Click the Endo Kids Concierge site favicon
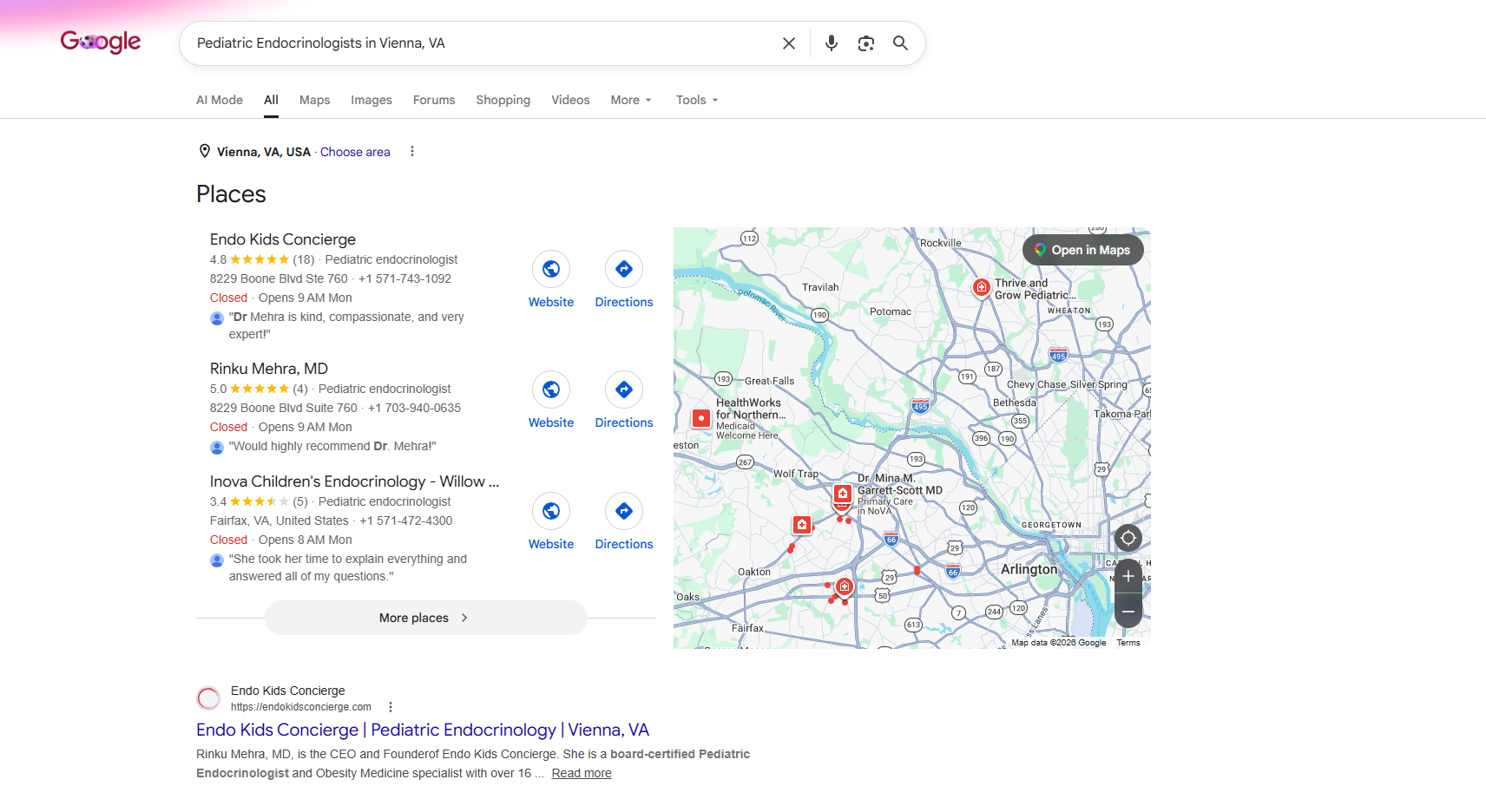 point(208,698)
